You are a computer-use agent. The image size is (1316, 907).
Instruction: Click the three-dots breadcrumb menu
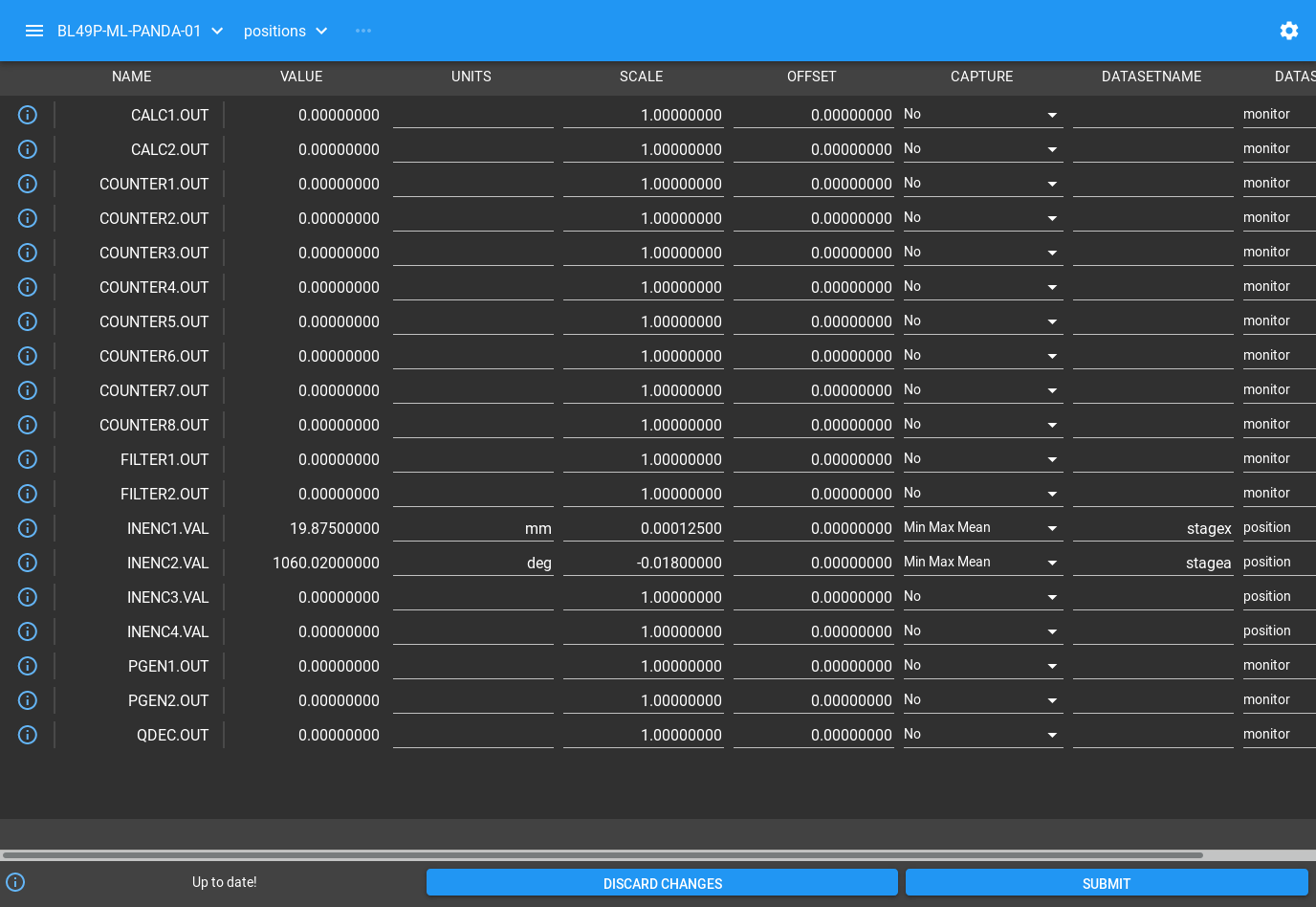pyautogui.click(x=363, y=31)
